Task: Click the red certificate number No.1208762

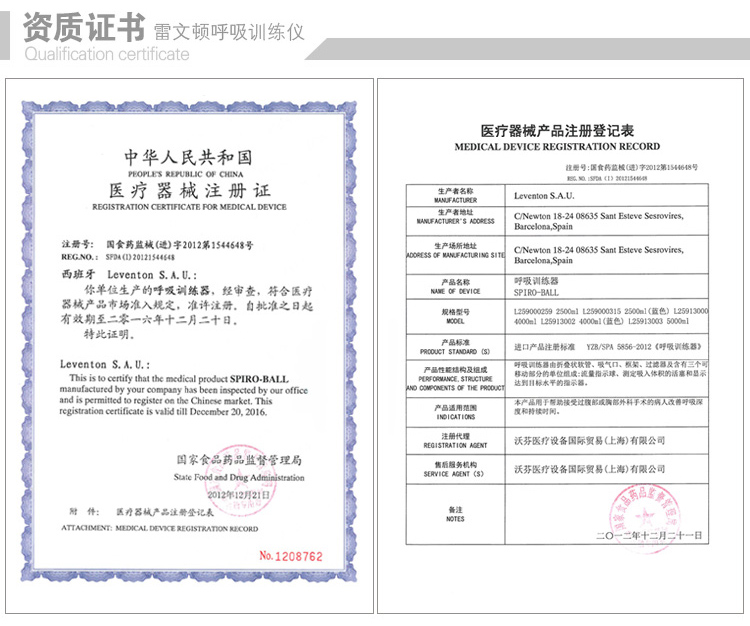Action: pyautogui.click(x=291, y=555)
